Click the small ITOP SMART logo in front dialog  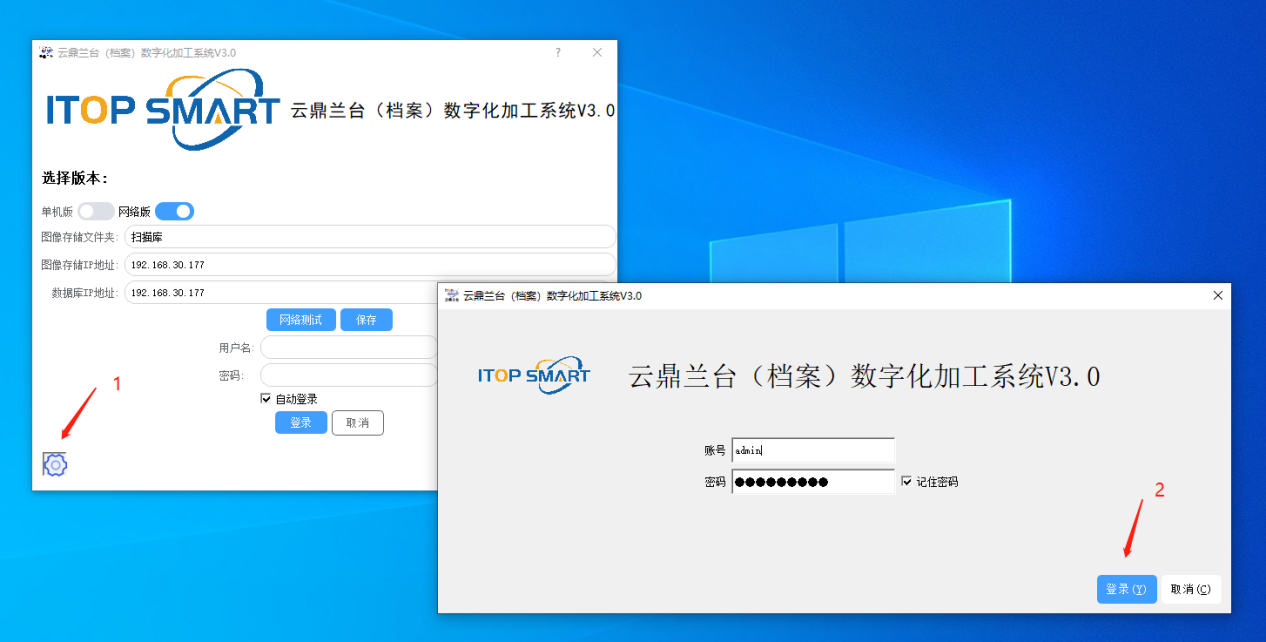coord(533,375)
